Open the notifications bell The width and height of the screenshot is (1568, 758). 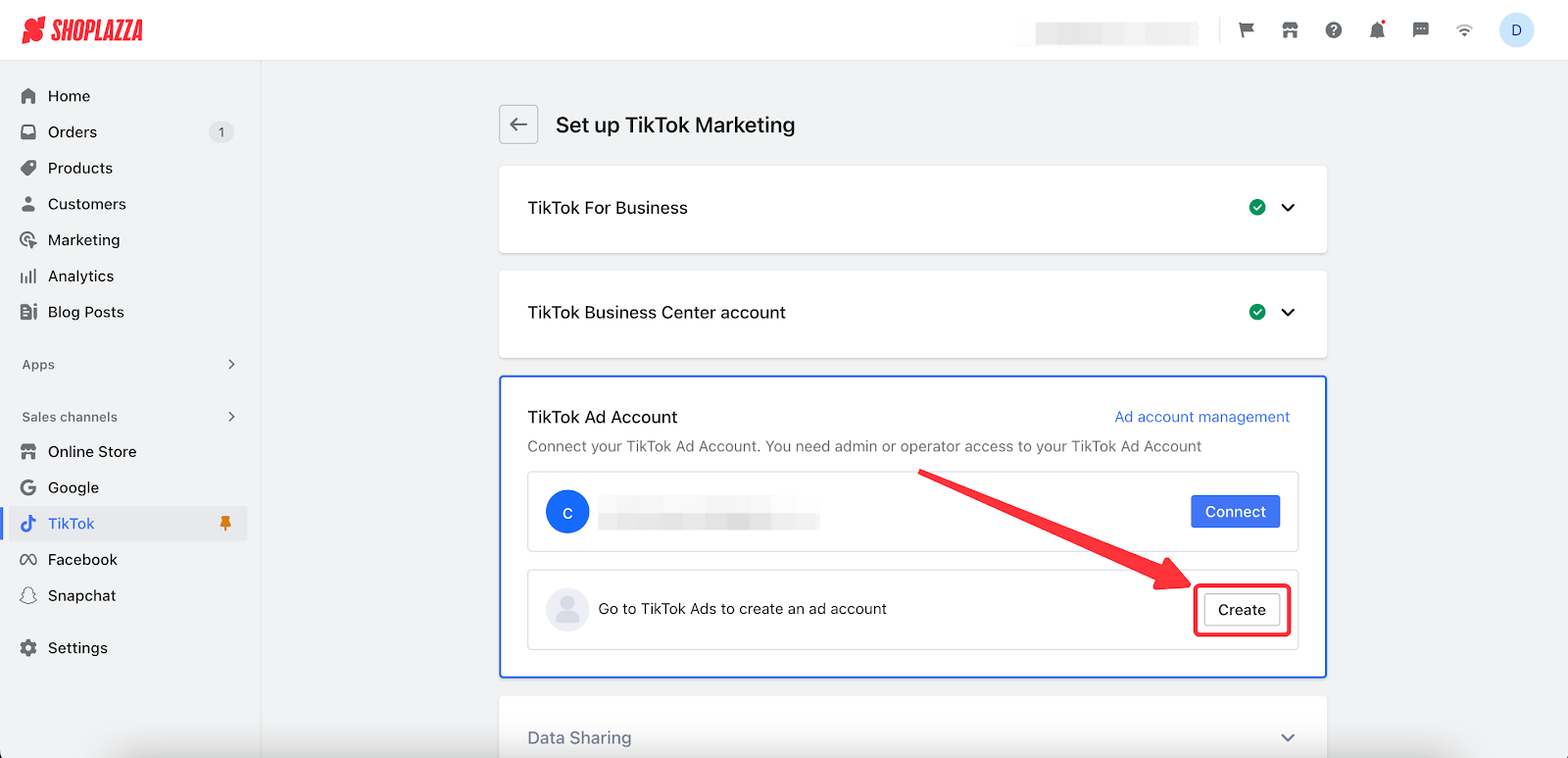coord(1377,30)
